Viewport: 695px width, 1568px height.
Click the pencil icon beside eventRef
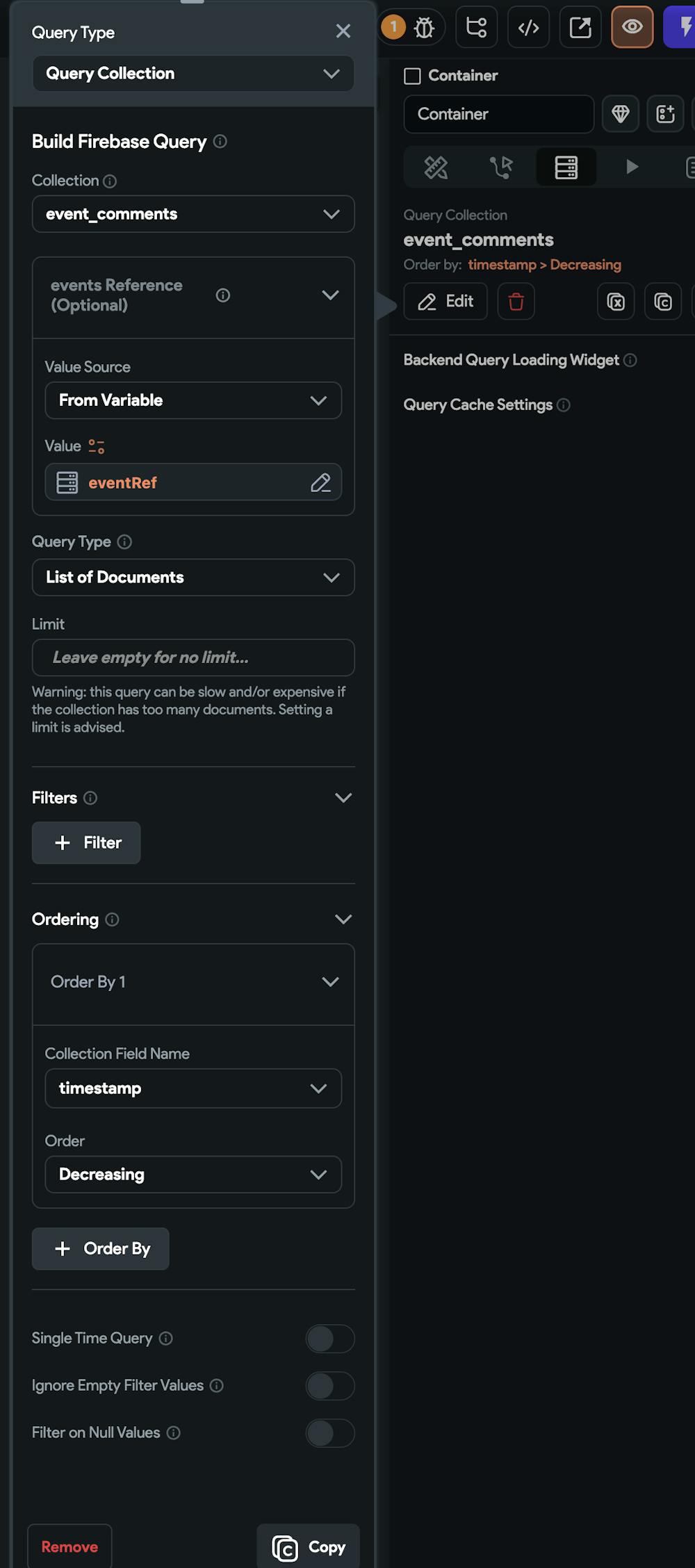click(320, 482)
